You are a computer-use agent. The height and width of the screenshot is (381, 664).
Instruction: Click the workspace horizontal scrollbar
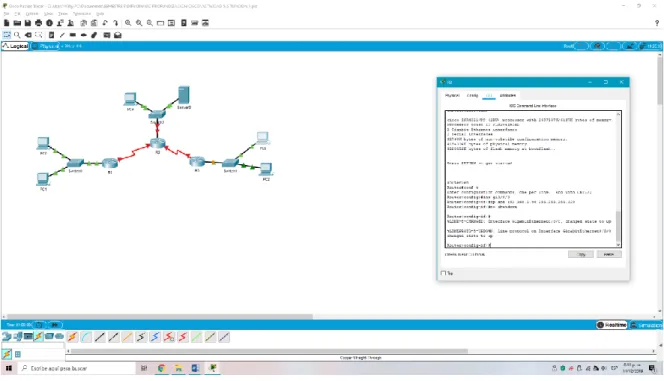pyautogui.click(x=160, y=317)
